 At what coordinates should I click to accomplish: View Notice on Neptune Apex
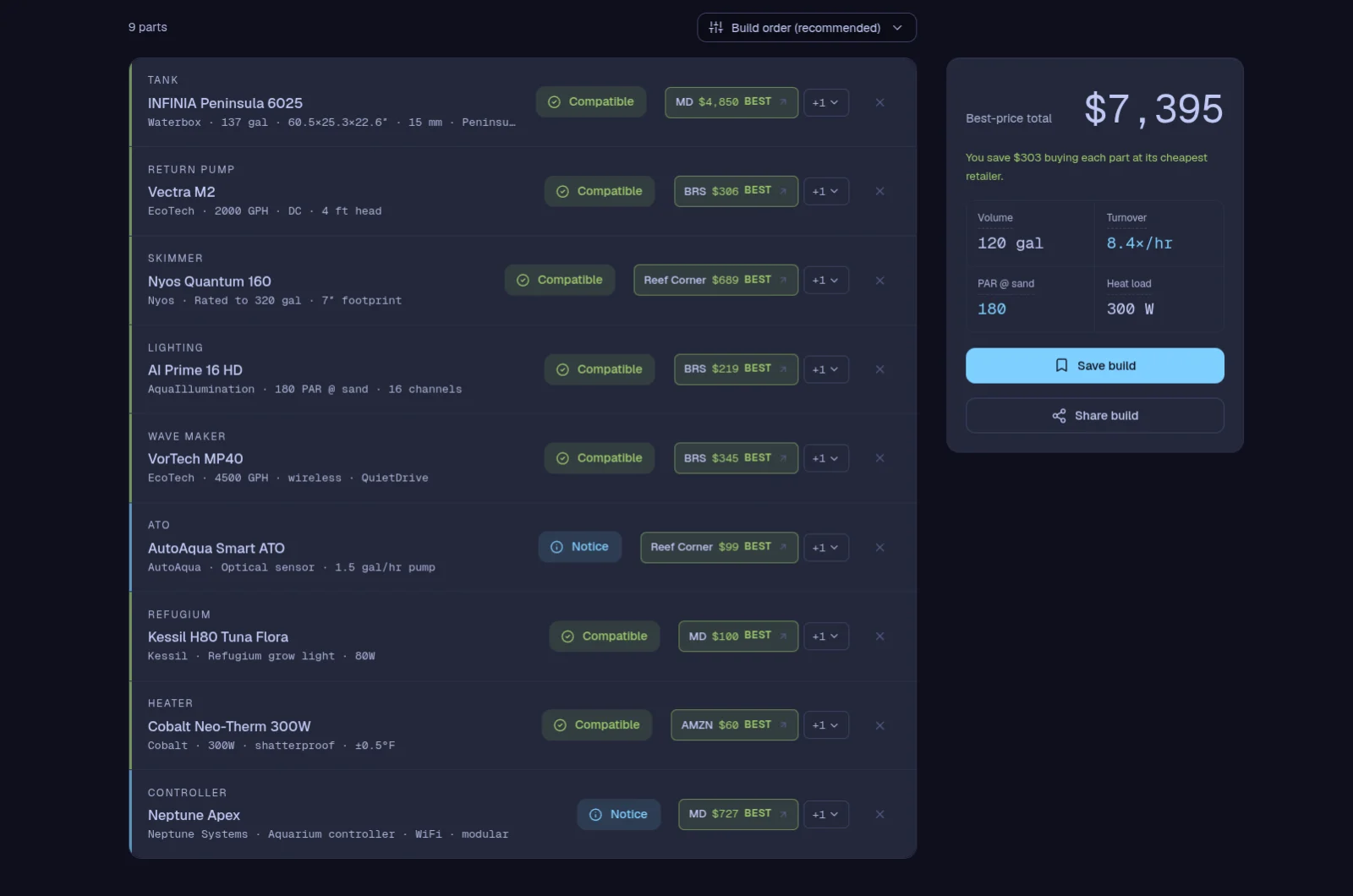[x=619, y=814]
